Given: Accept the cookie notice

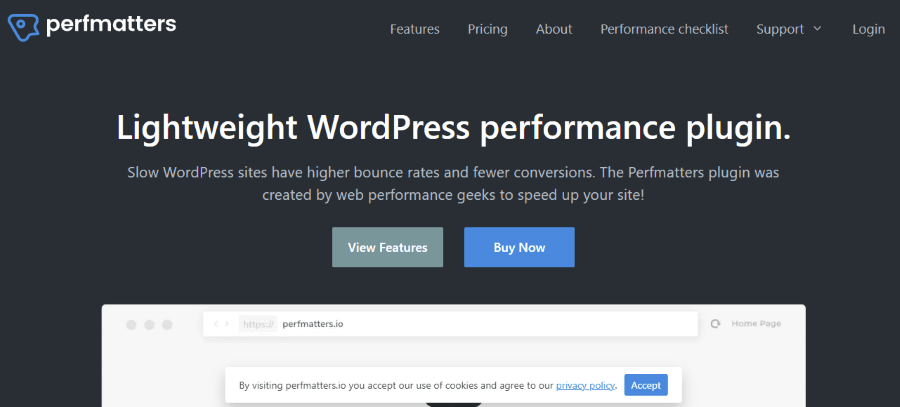Looking at the screenshot, I should tap(646, 385).
